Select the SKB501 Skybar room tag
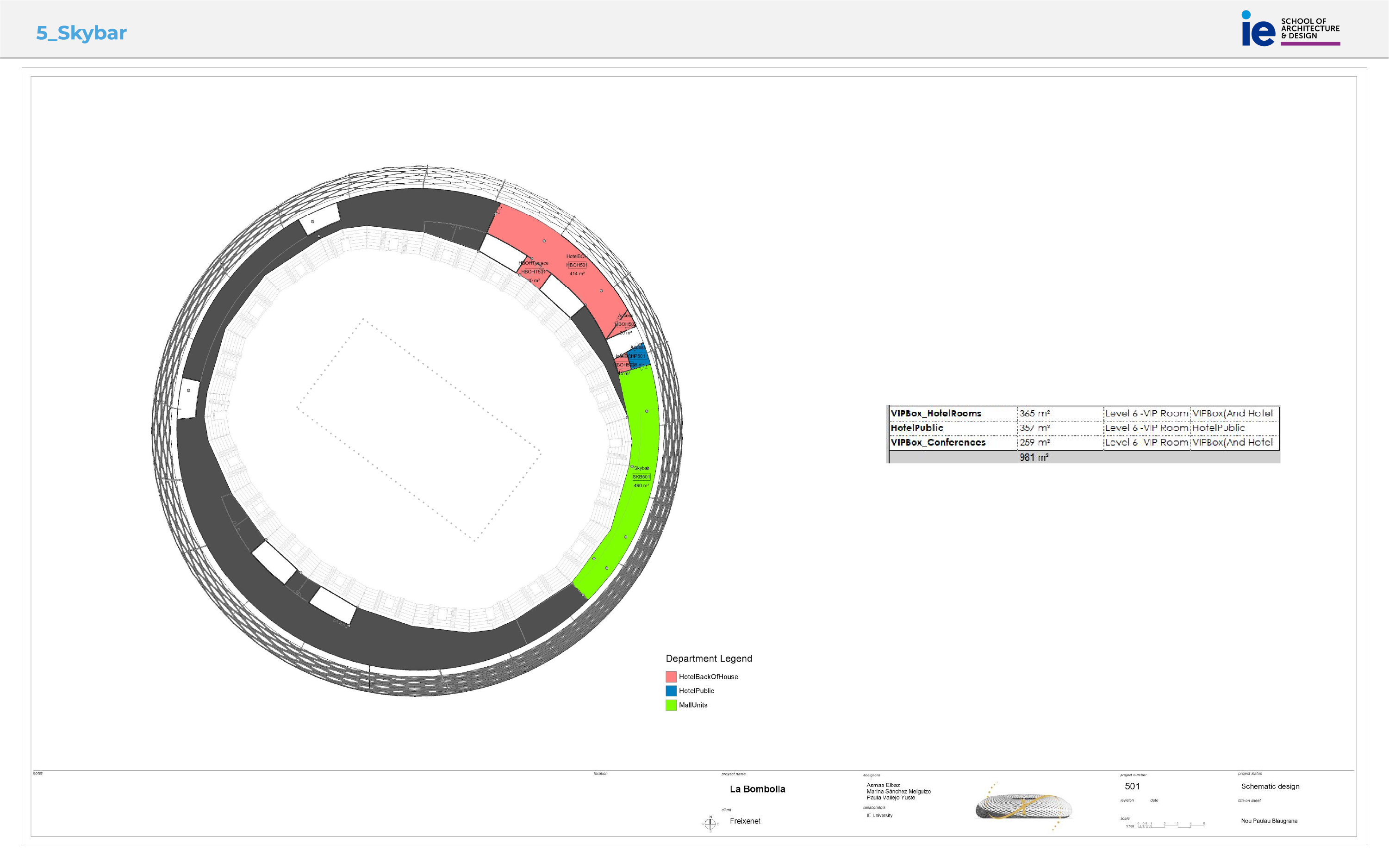The height and width of the screenshot is (868, 1389). tap(642, 477)
